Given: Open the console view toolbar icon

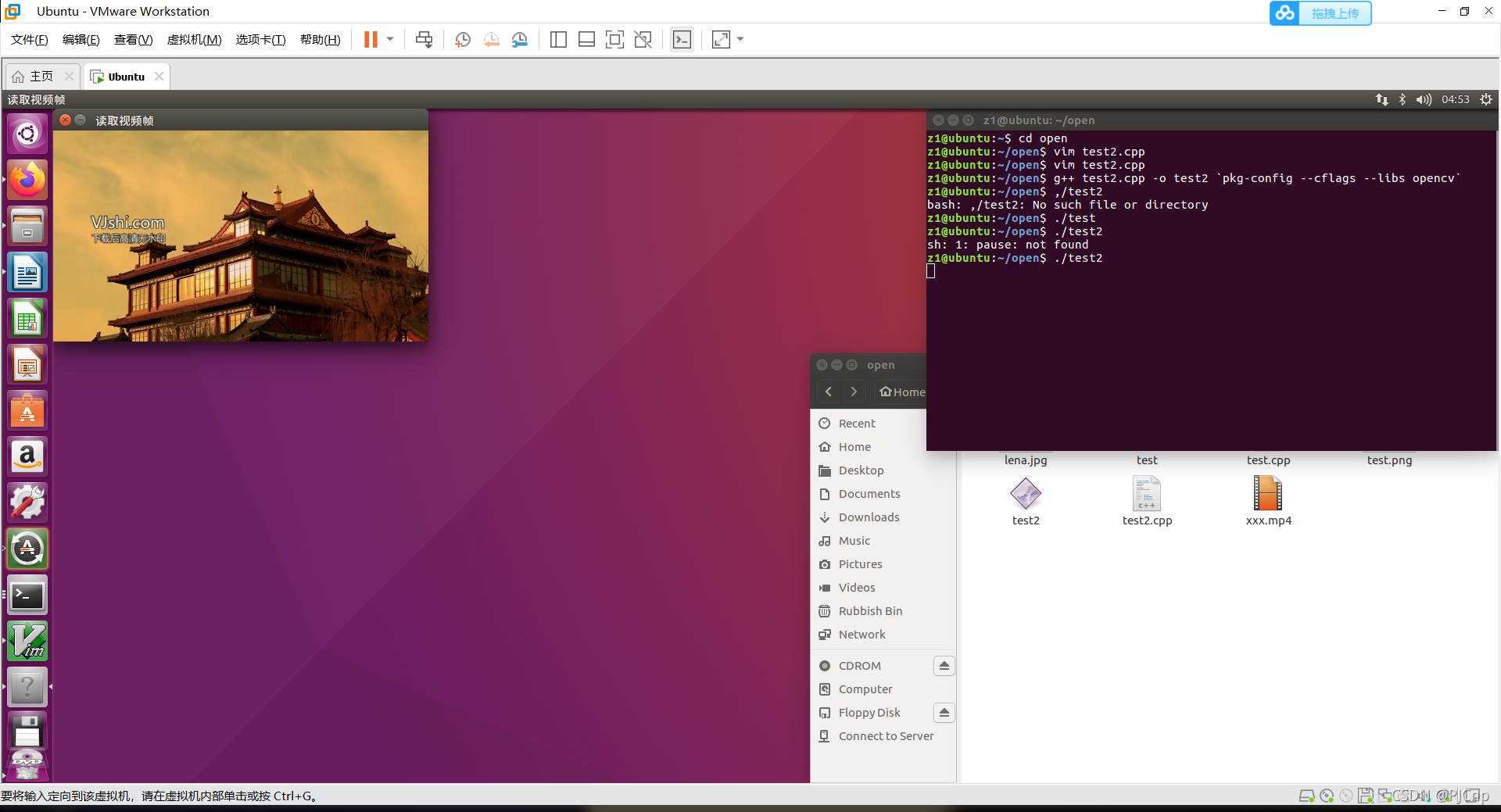Looking at the screenshot, I should click(682, 40).
